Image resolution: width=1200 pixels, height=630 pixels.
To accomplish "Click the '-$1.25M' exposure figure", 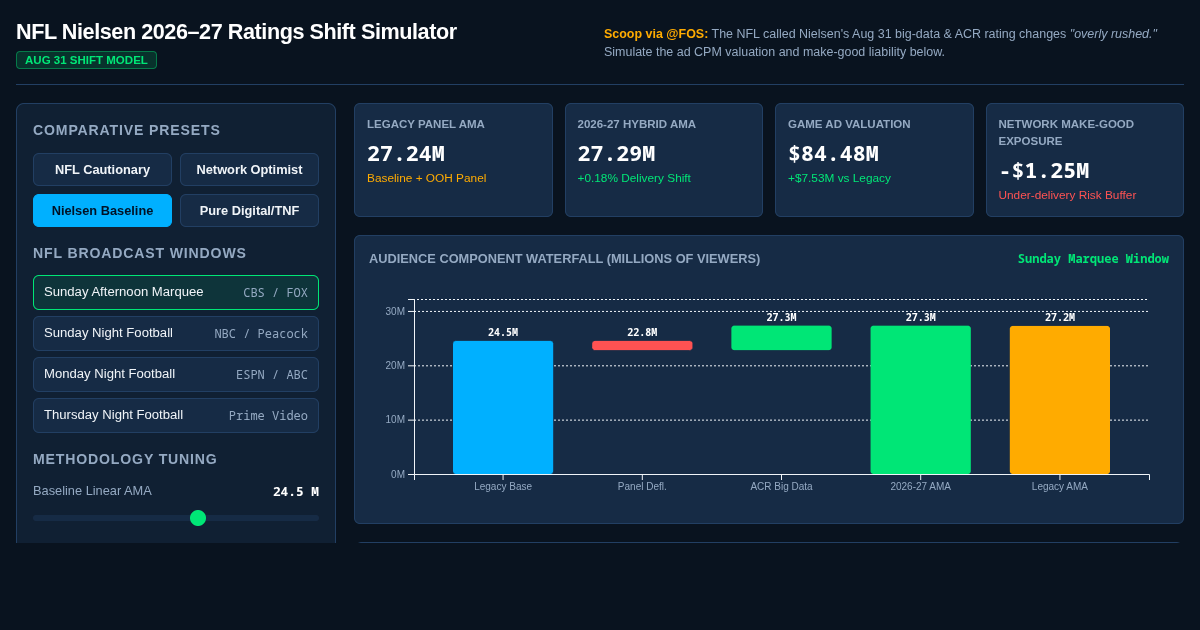I will coord(1044,171).
